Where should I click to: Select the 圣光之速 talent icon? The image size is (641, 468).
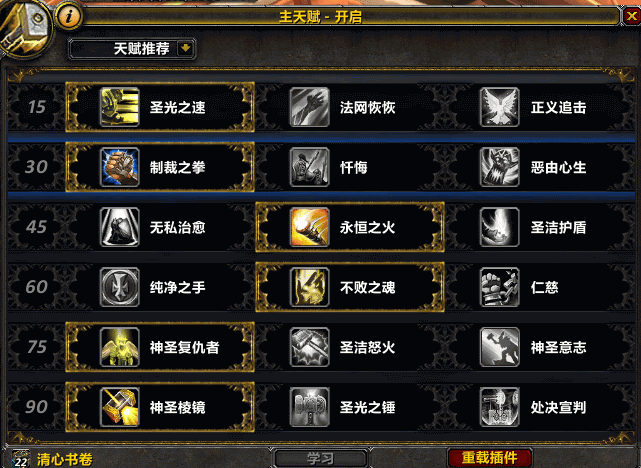pos(120,107)
